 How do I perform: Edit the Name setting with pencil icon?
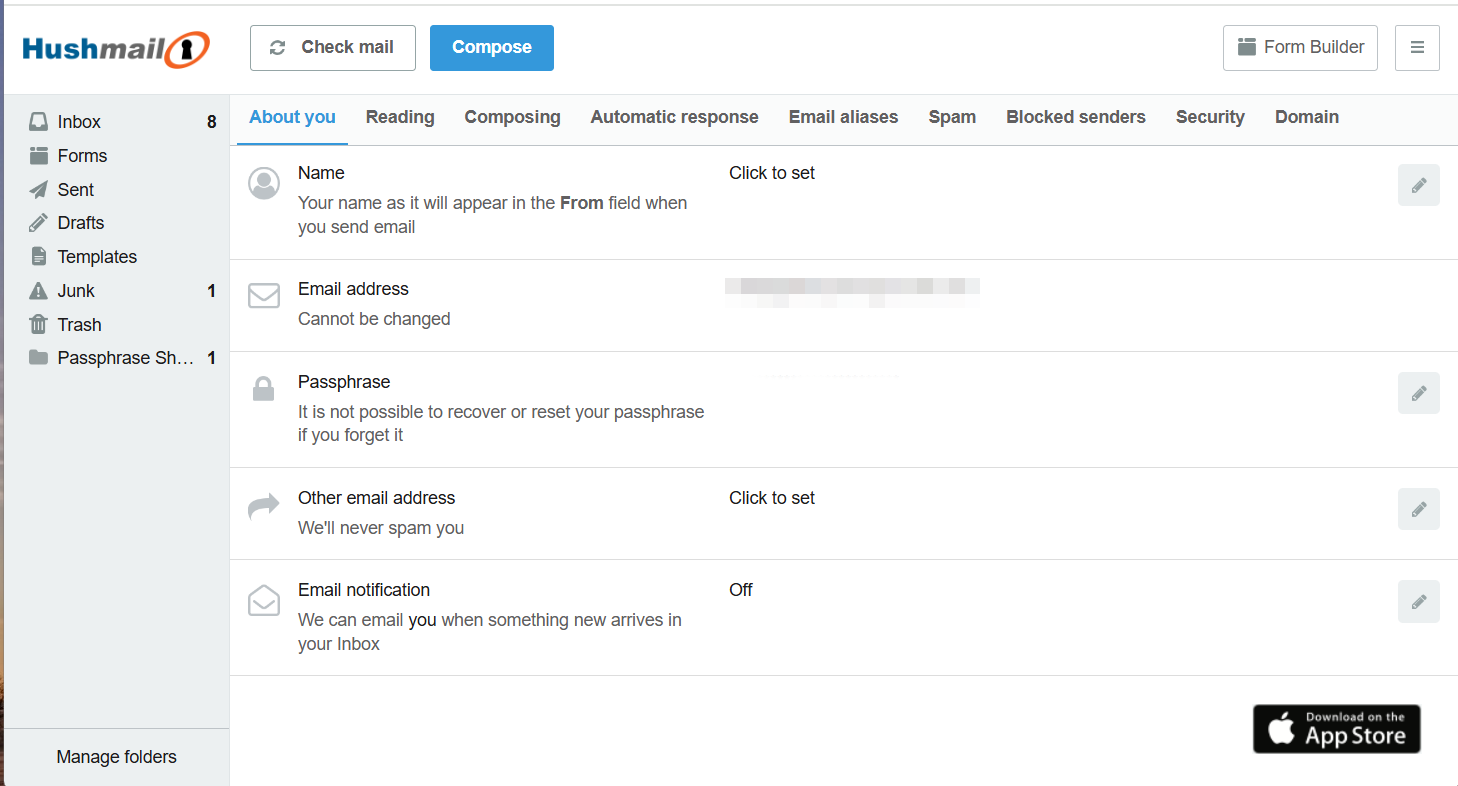point(1418,185)
